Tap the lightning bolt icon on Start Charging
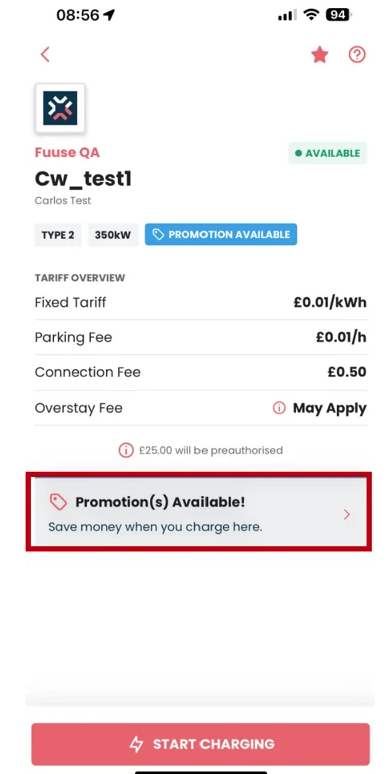The image size is (392, 774). [x=136, y=744]
